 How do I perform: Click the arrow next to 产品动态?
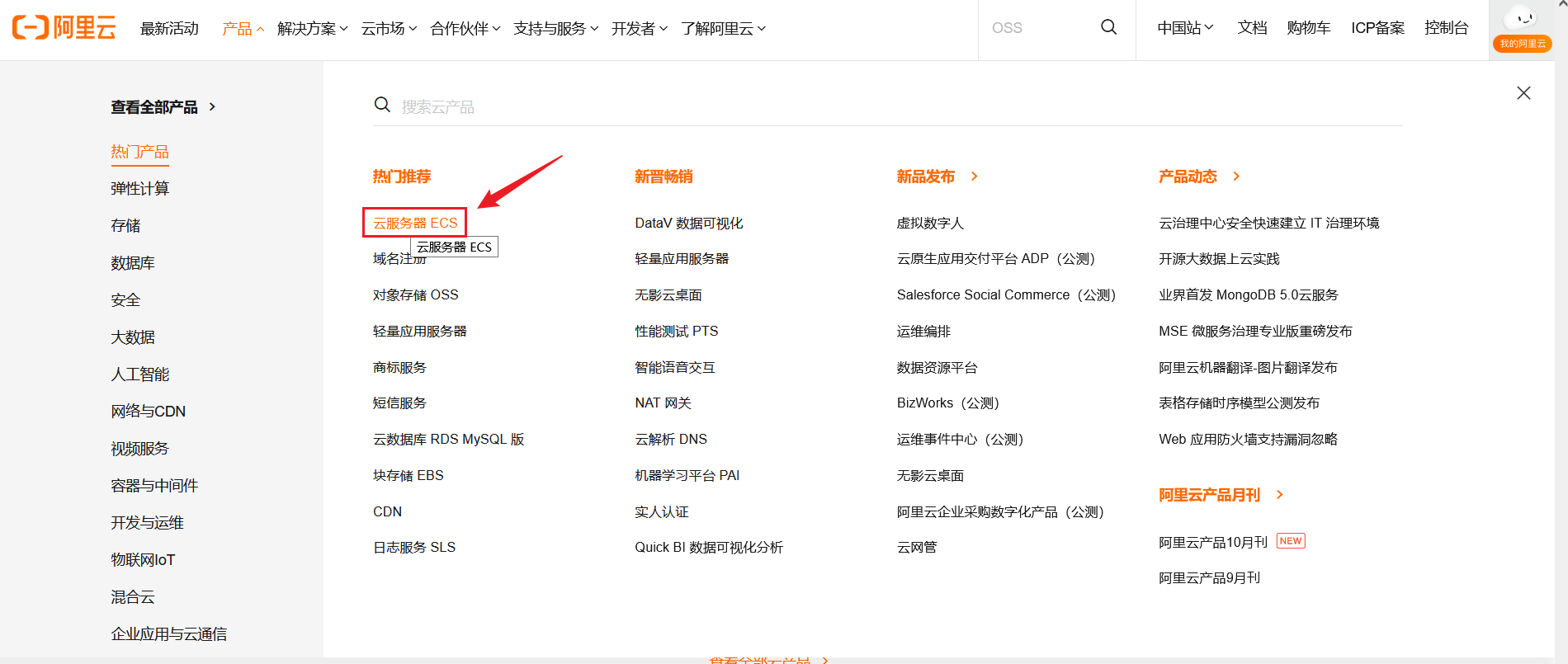pos(1236,176)
